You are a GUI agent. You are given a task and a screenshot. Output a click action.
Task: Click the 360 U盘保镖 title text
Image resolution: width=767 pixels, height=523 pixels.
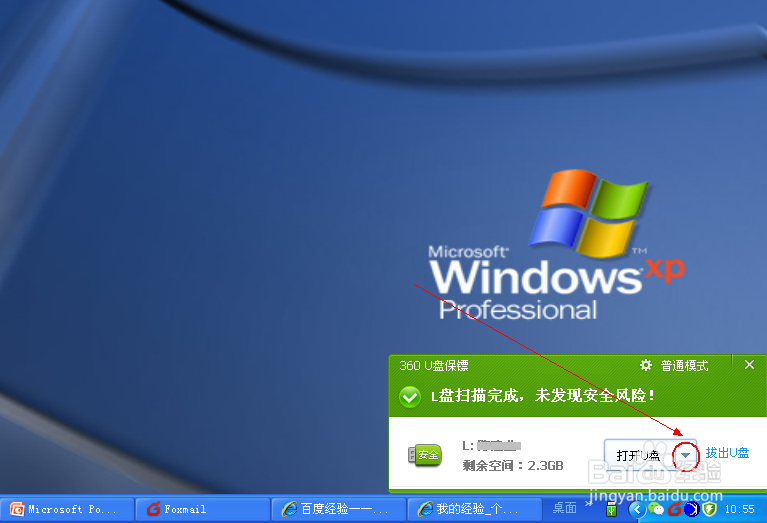click(x=434, y=365)
